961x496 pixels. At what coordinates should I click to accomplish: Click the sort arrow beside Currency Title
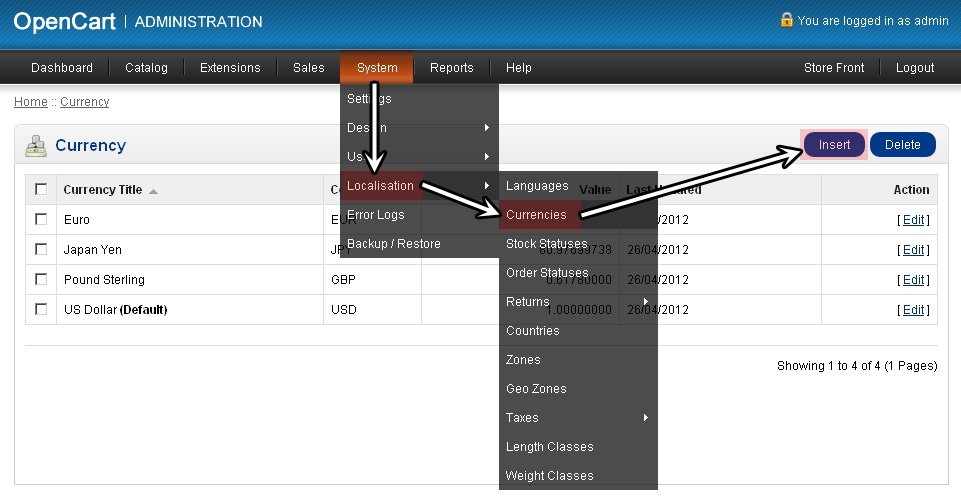click(153, 191)
